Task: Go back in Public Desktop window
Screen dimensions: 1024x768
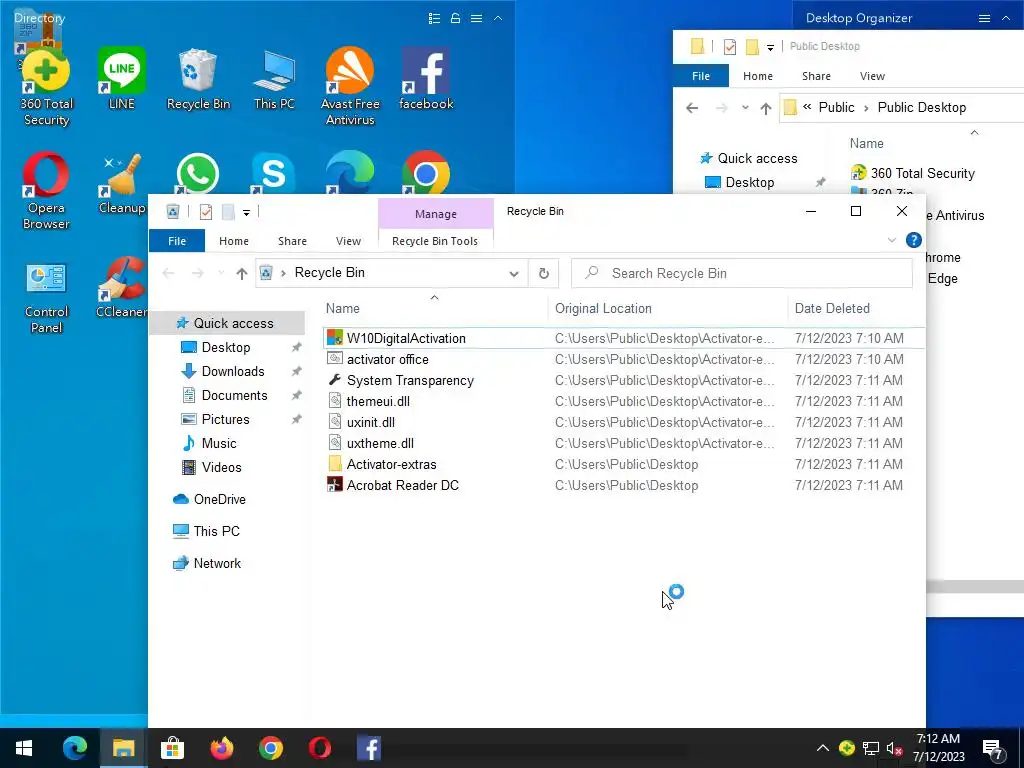Action: click(x=692, y=108)
